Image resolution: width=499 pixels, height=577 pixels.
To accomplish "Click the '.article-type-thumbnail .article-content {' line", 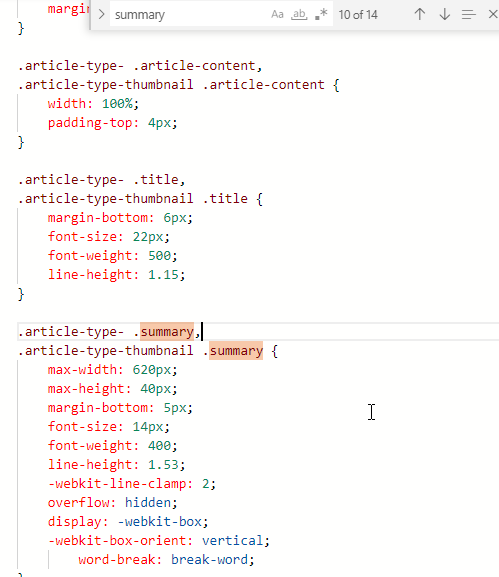I will pyautogui.click(x=178, y=85).
